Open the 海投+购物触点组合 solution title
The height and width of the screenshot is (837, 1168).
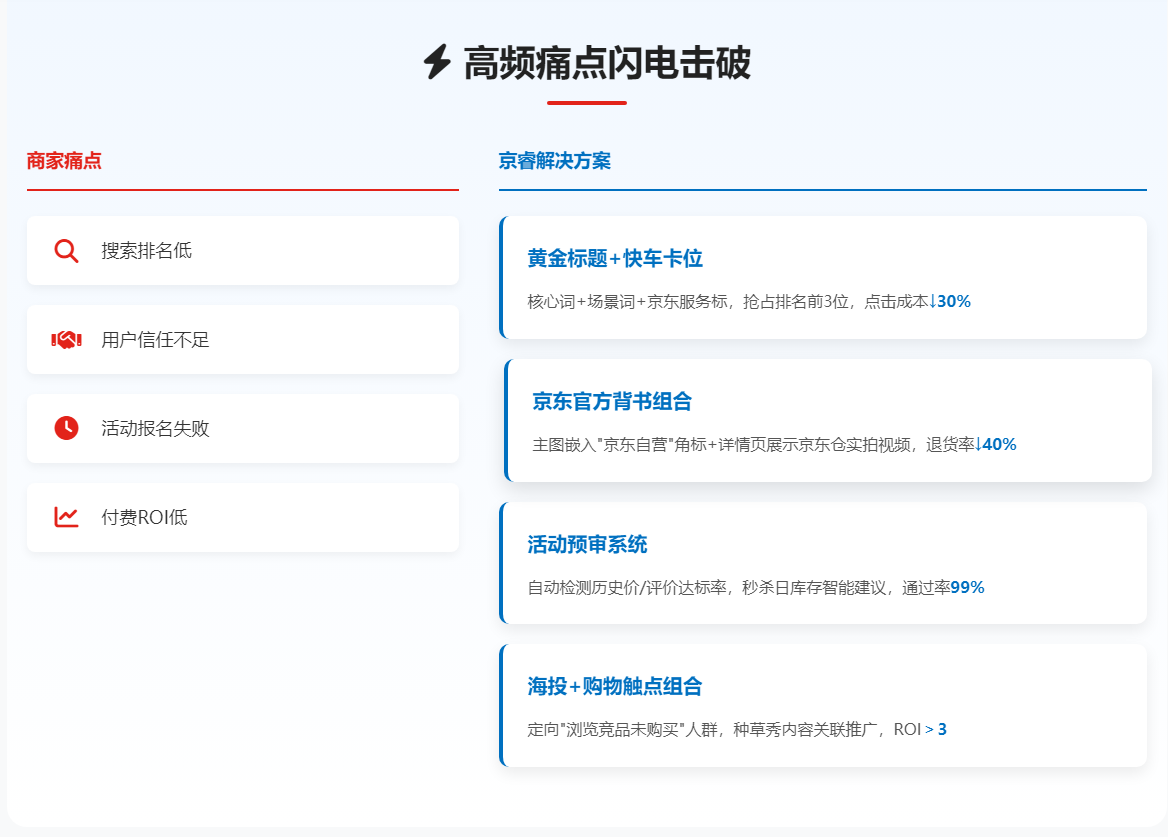615,687
